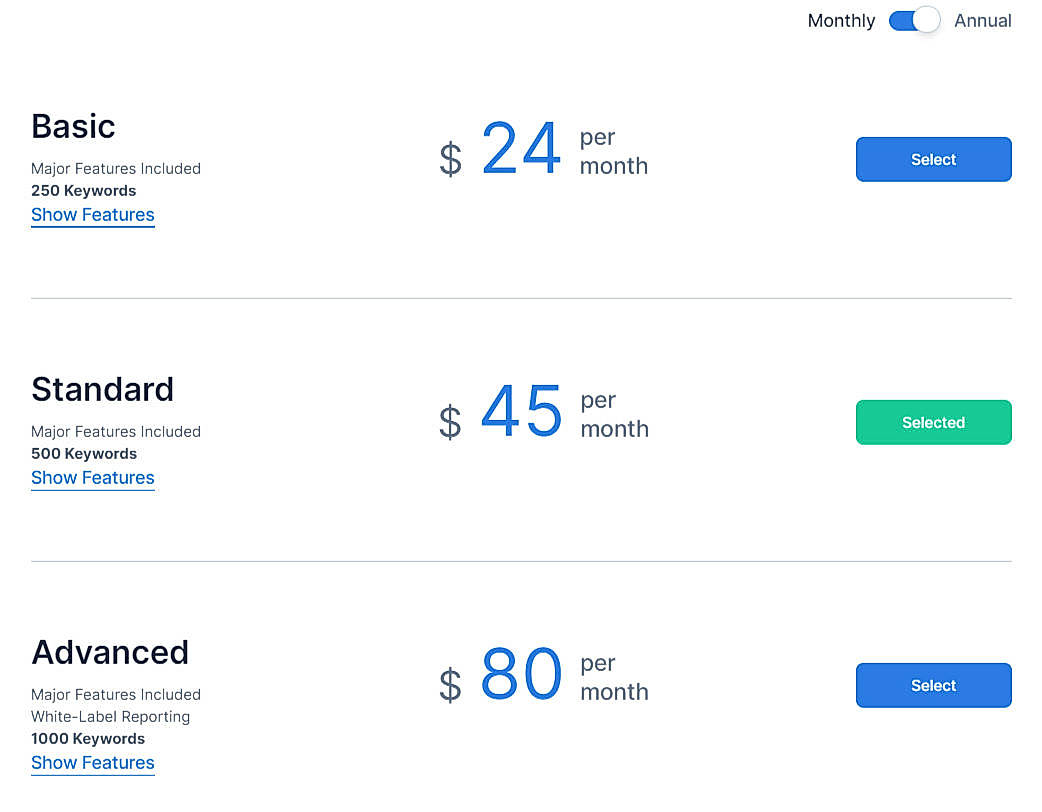
Task: Click the Annual label
Action: 982,20
